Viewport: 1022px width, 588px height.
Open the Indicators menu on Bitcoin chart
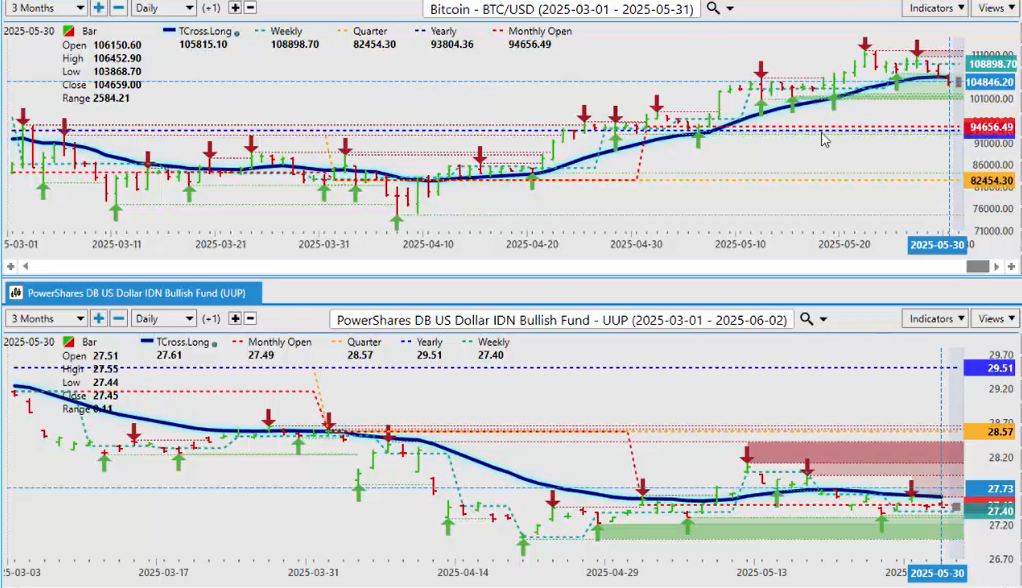tap(935, 8)
